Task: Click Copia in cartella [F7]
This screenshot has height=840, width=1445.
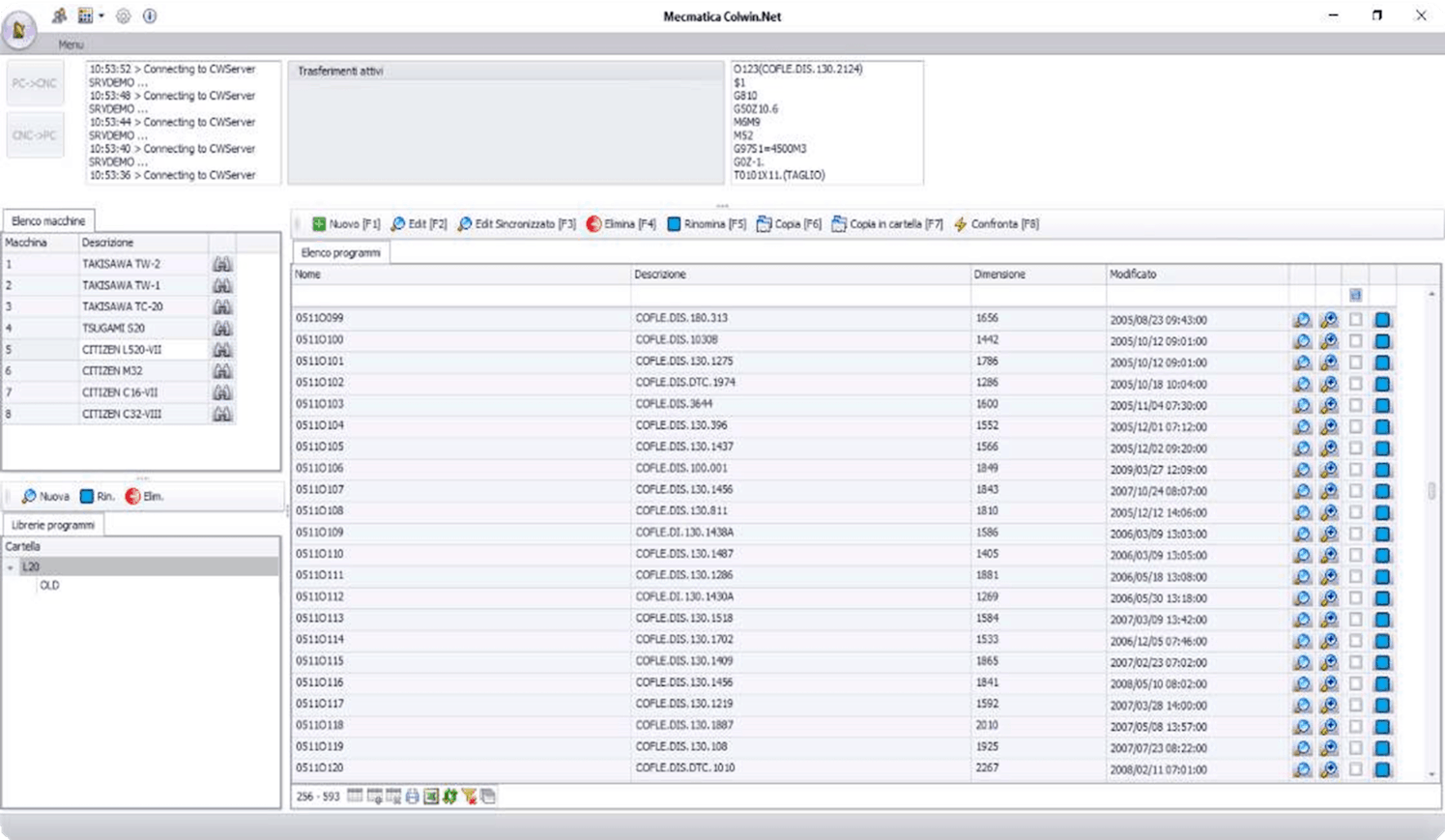Action: point(887,224)
